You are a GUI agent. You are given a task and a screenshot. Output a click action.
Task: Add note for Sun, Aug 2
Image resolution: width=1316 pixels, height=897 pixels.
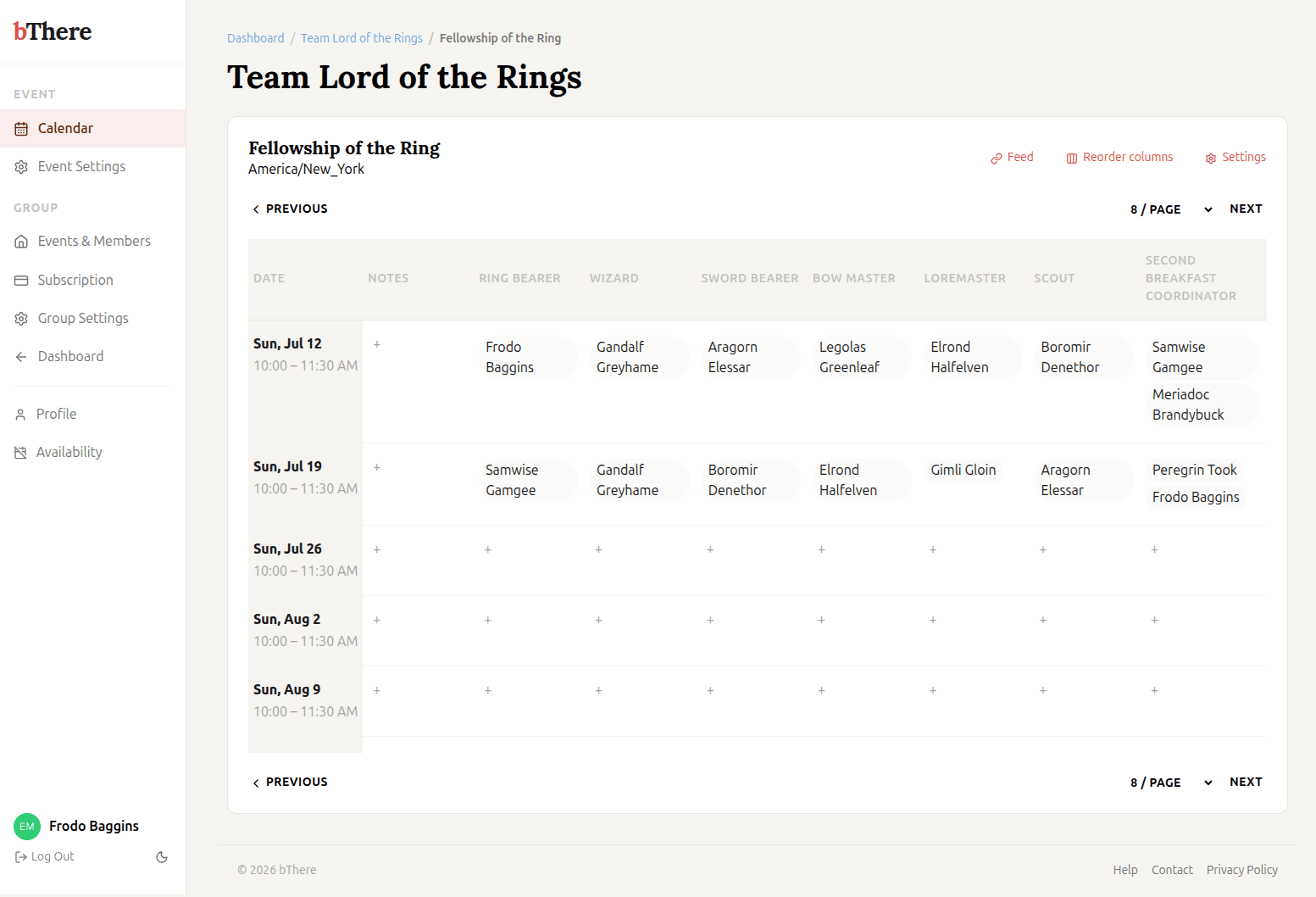pyautogui.click(x=377, y=620)
